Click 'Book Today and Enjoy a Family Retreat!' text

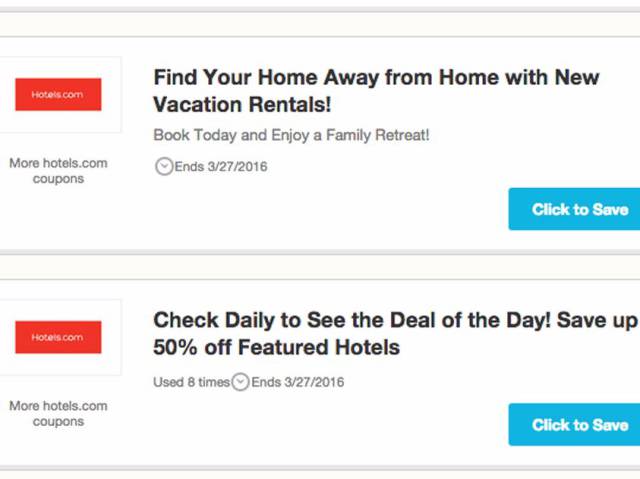(291, 135)
